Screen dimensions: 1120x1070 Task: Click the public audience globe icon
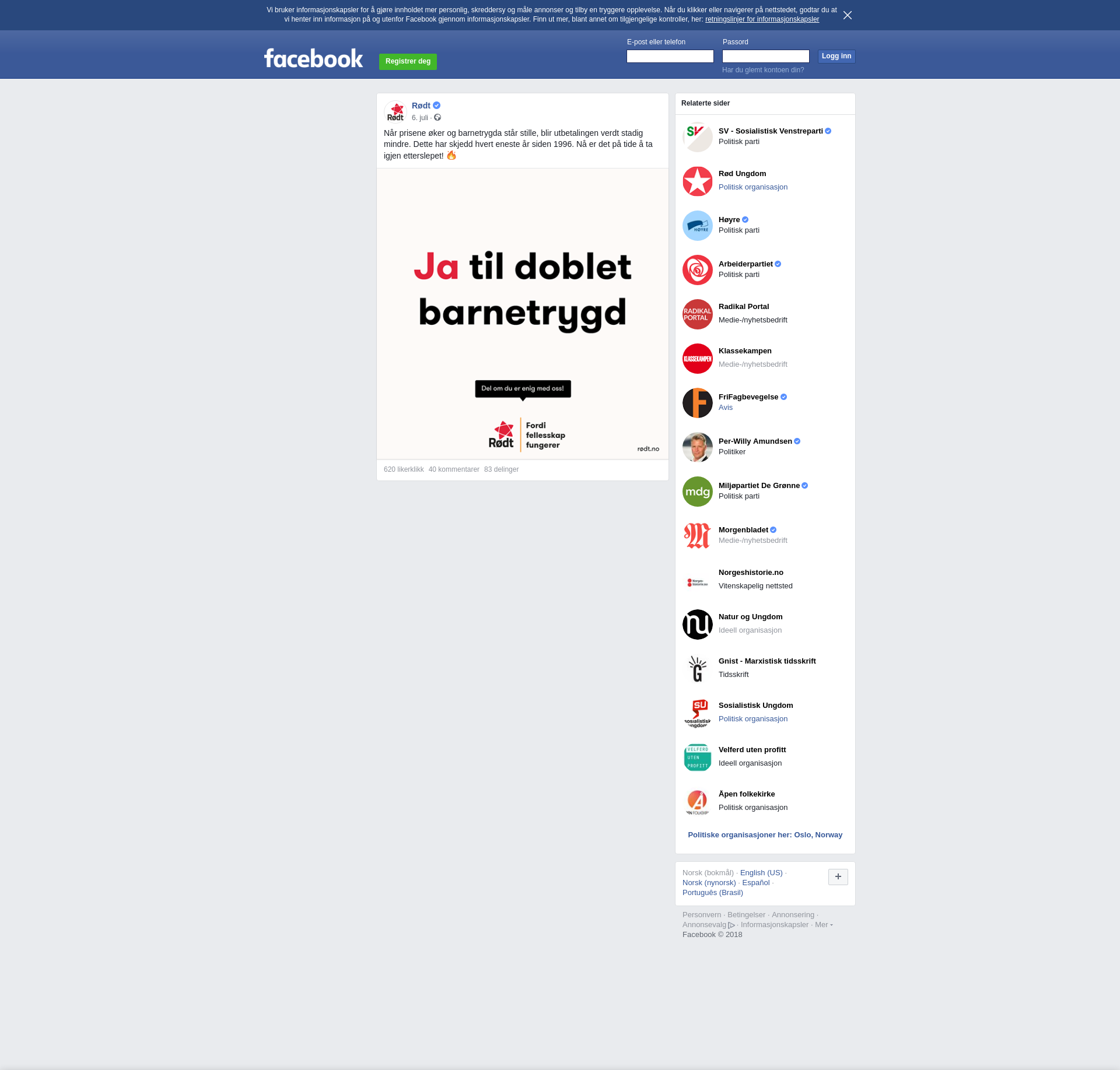point(437,118)
